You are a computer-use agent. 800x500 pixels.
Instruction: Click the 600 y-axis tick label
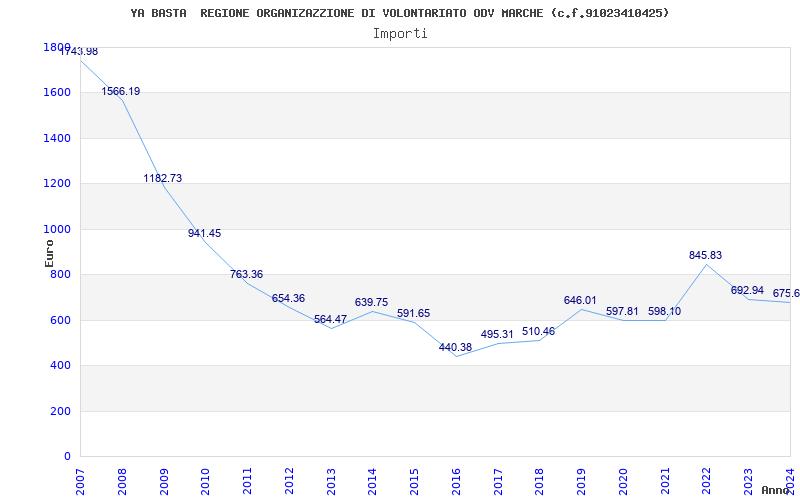[x=60, y=320]
